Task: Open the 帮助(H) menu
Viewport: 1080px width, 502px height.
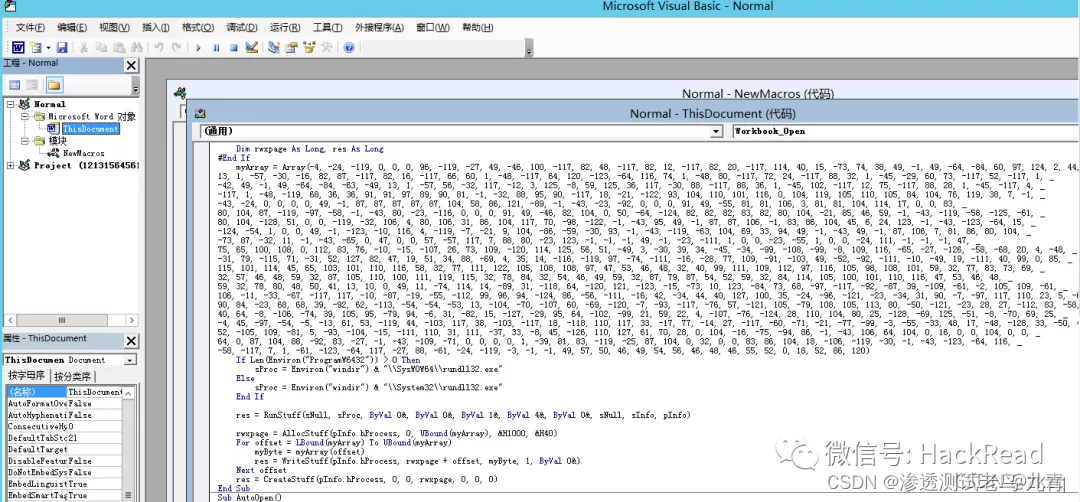Action: (x=477, y=28)
